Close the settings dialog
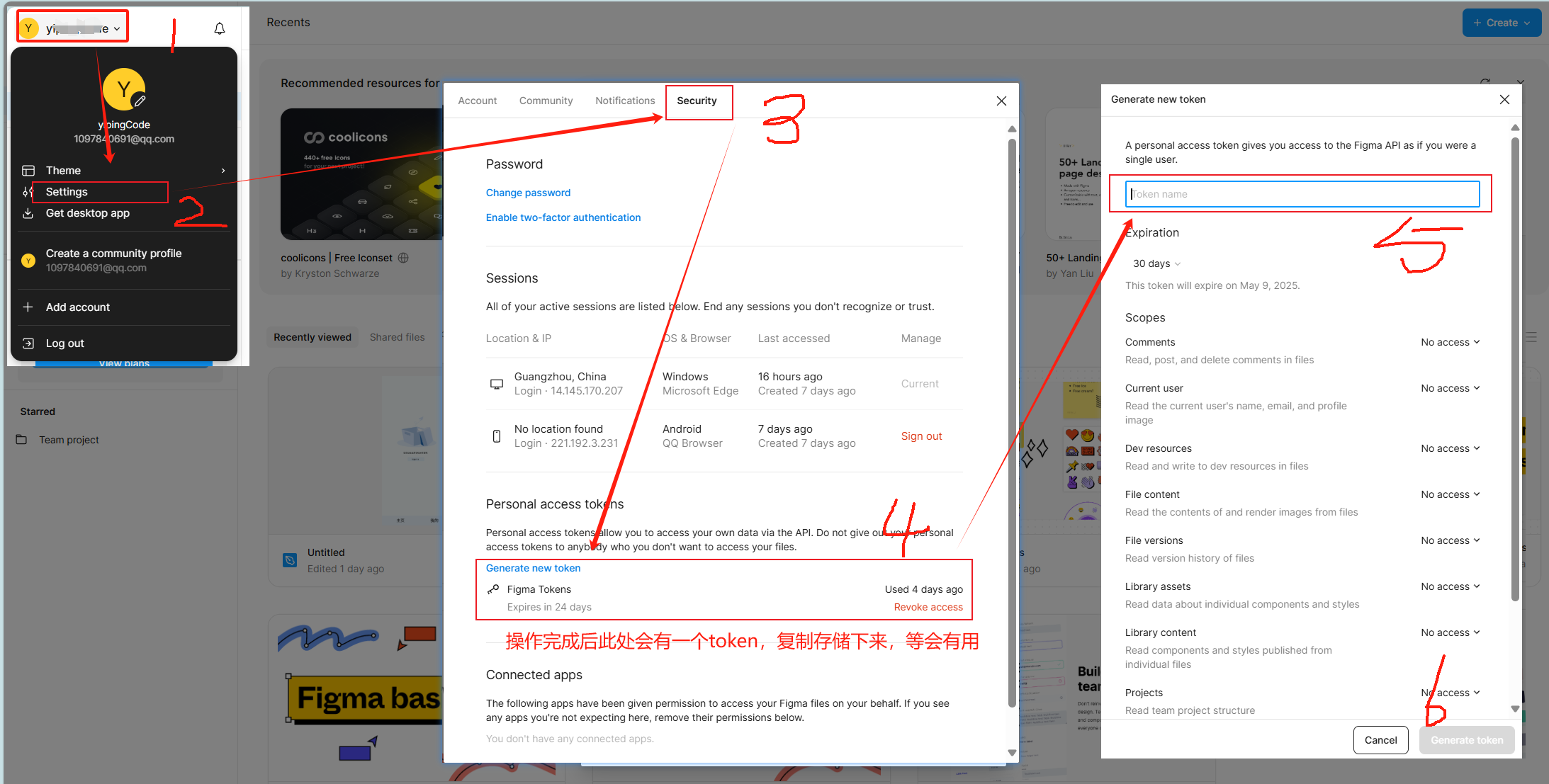The height and width of the screenshot is (784, 1549). [1001, 101]
